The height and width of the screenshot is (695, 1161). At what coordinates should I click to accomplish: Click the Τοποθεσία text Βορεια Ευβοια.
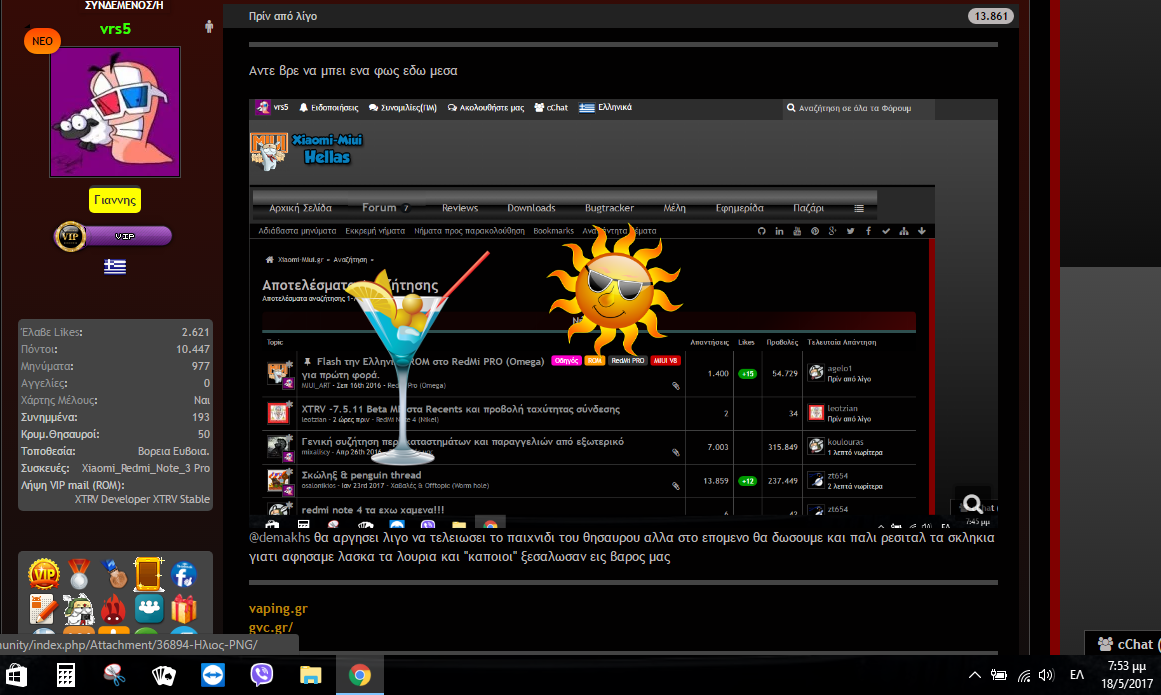(x=173, y=451)
